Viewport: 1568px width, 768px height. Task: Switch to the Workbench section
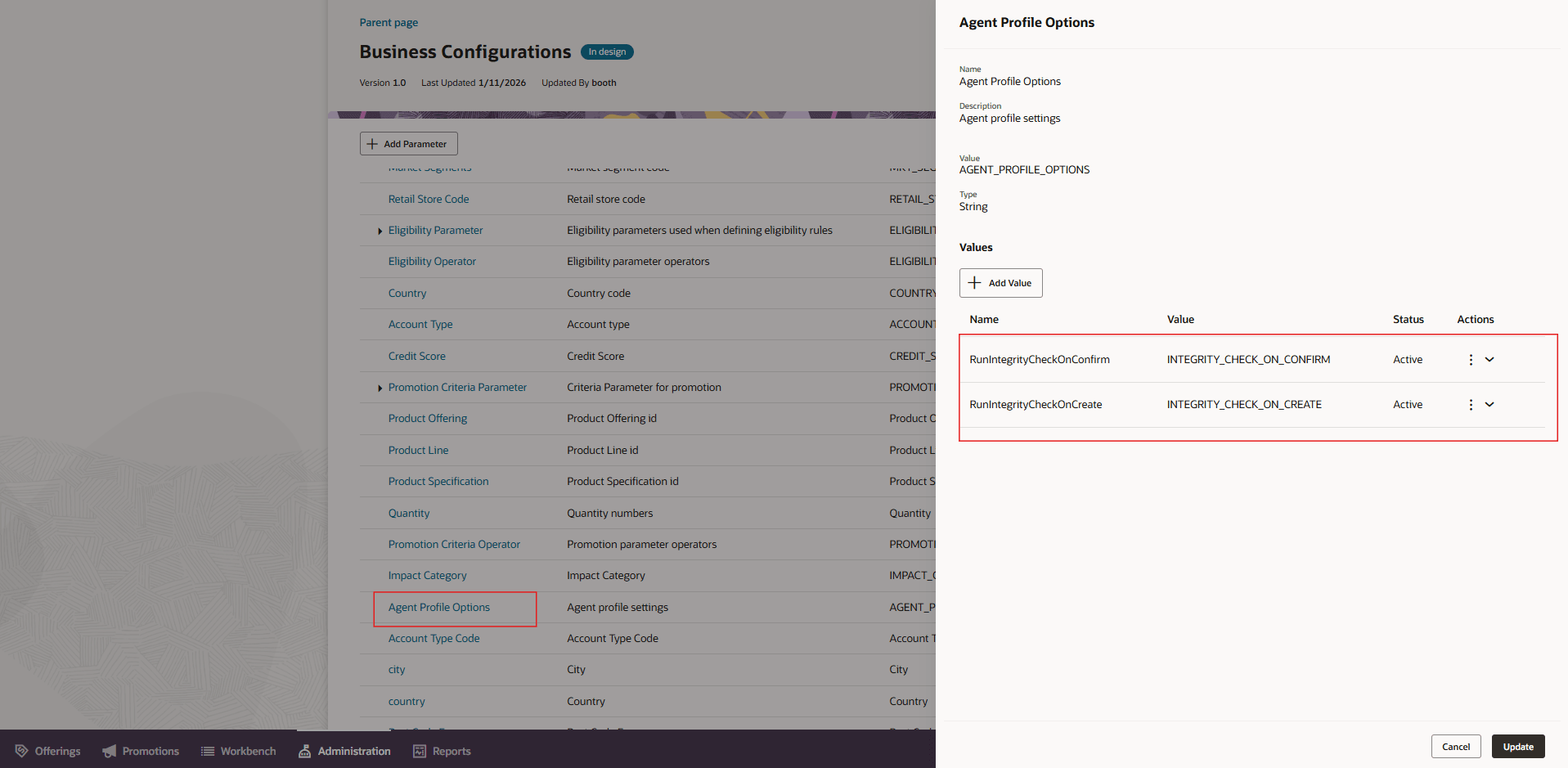pos(238,751)
